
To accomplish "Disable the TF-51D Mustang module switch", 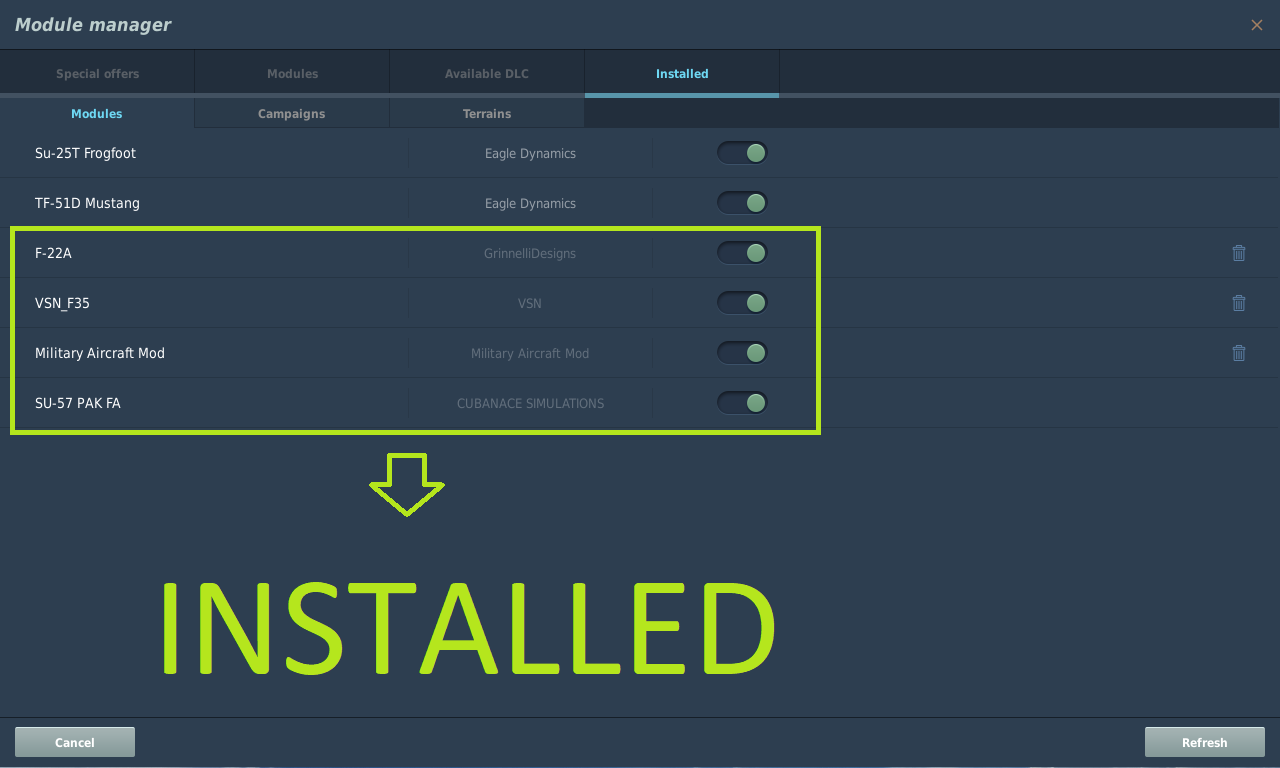I will [x=742, y=203].
